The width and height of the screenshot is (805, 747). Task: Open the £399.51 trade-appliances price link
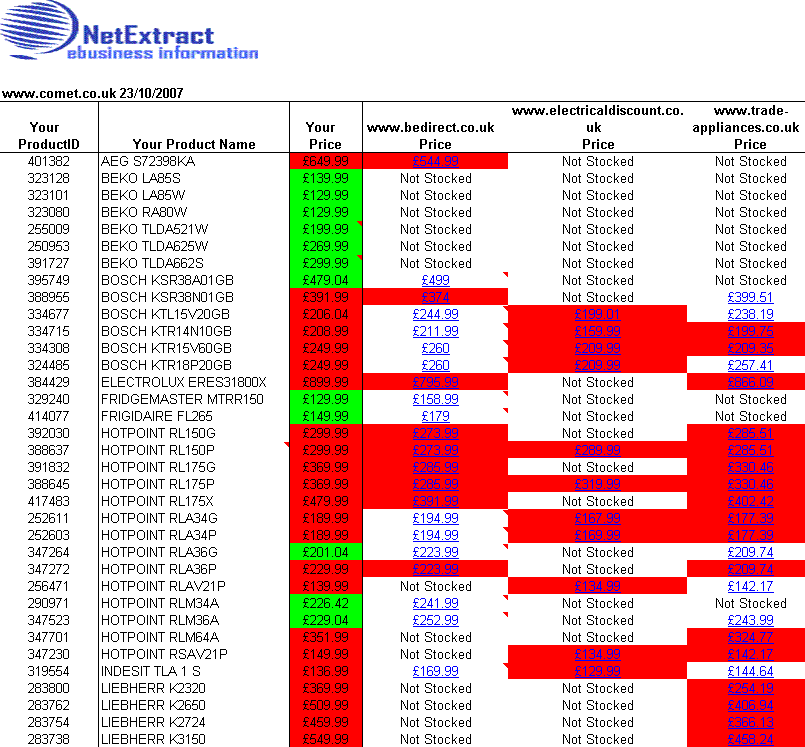pyautogui.click(x=750, y=297)
